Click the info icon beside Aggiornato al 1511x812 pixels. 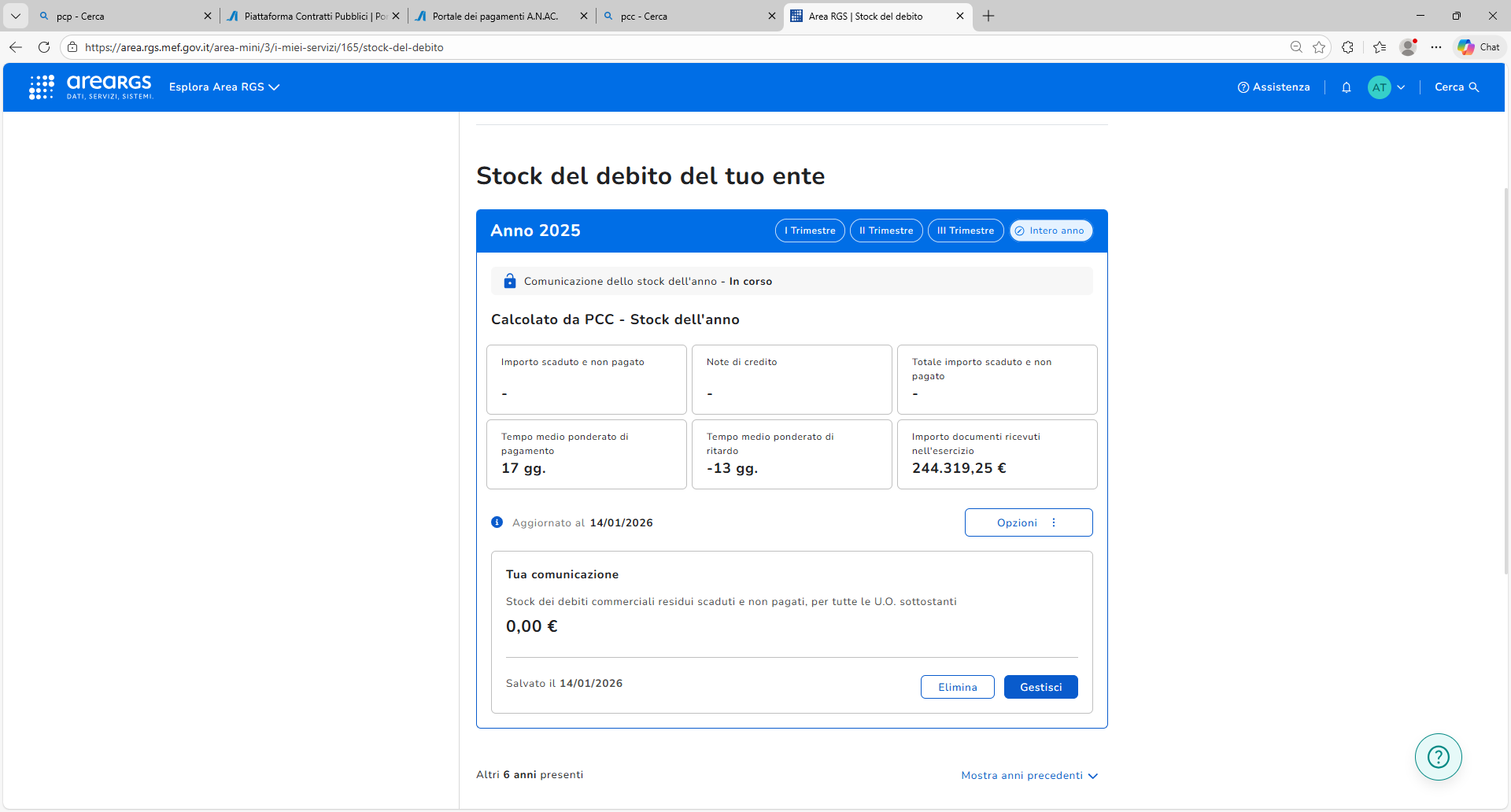click(497, 522)
